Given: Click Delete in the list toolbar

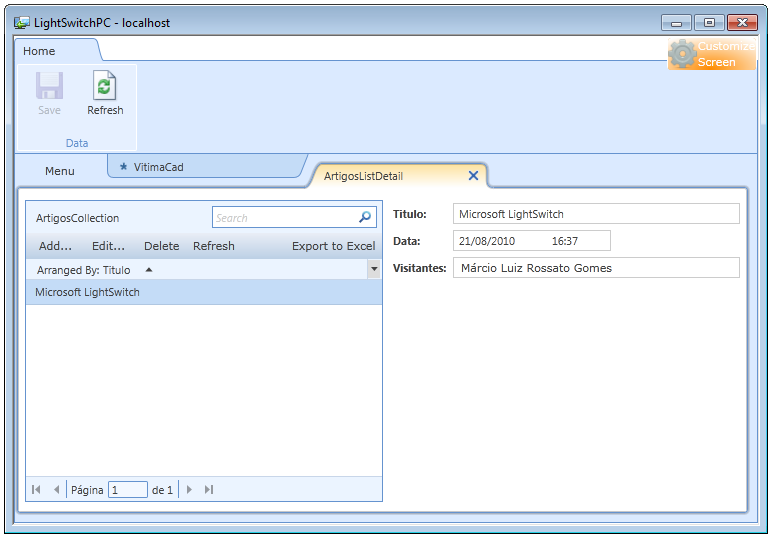Looking at the screenshot, I should coord(161,246).
